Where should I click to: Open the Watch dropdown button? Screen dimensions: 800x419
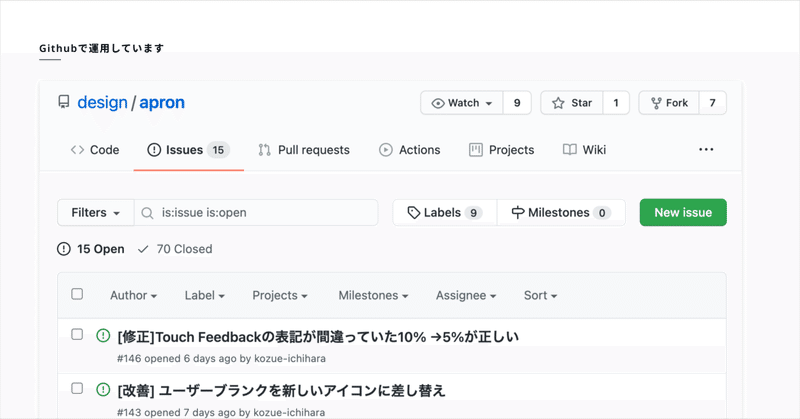pos(462,103)
